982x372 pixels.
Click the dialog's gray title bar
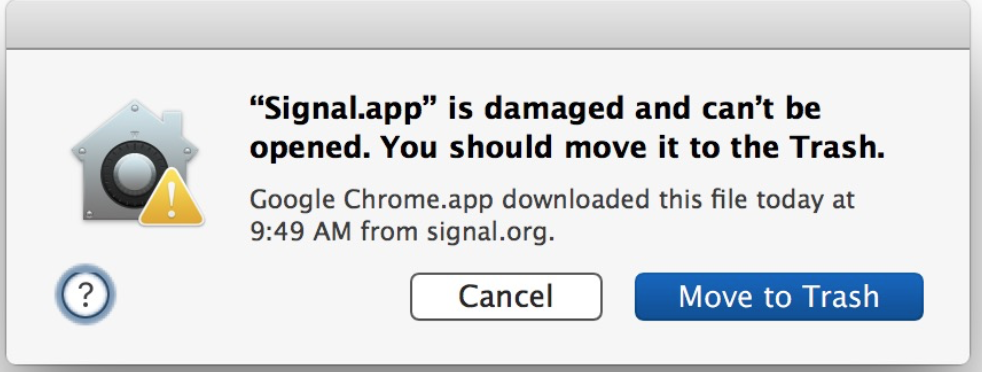[x=487, y=24]
